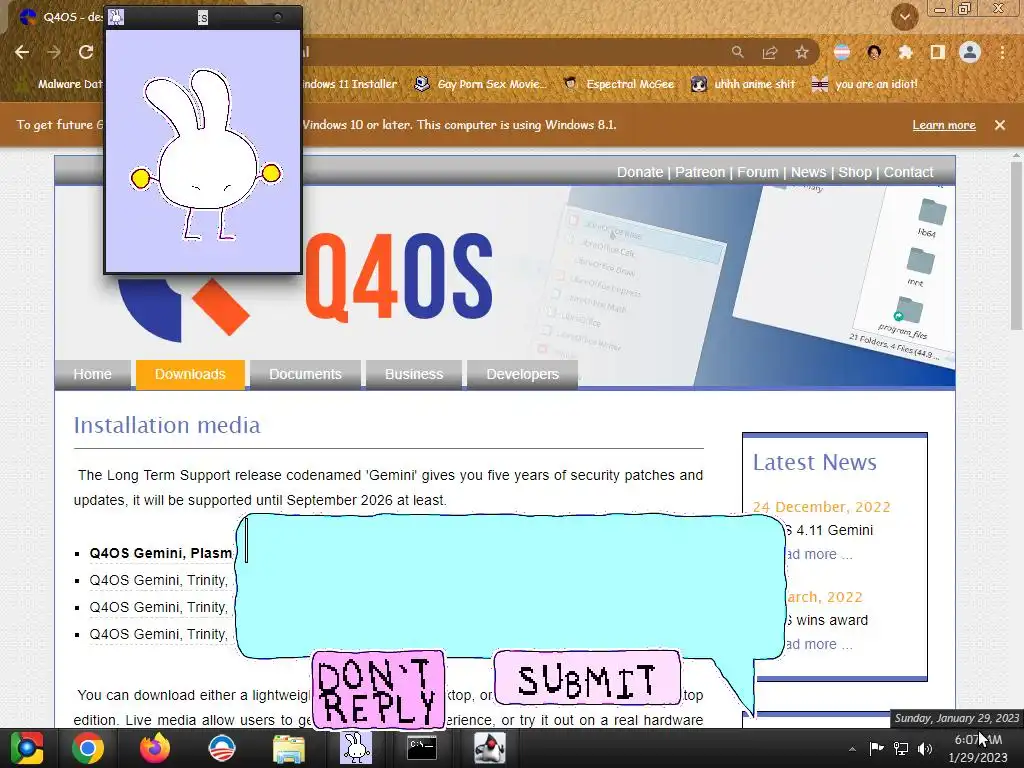1024x768 pixels.
Task: Click the address bar search magnifier icon
Action: (737, 52)
